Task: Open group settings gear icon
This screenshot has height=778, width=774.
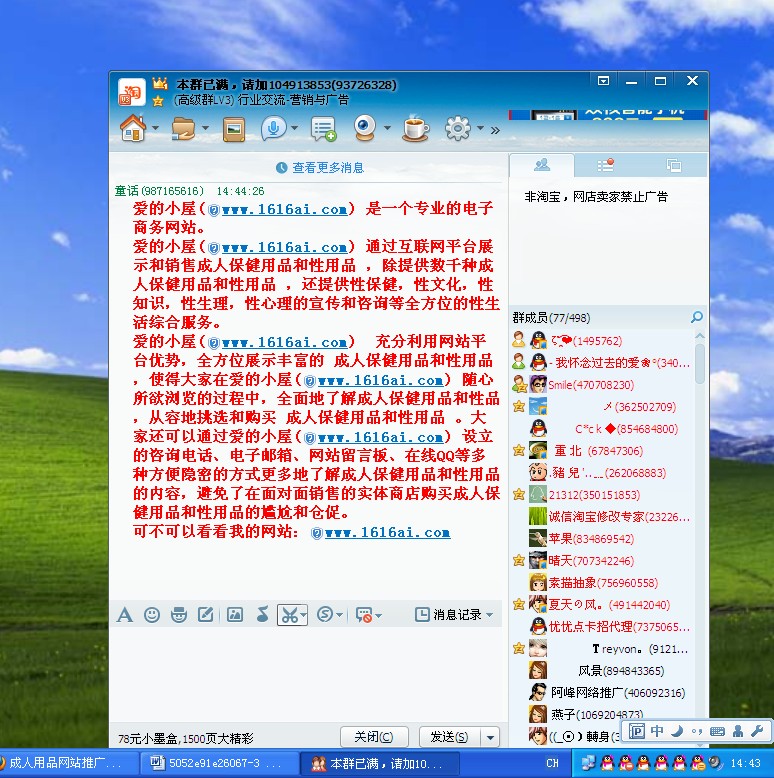Action: point(457,129)
